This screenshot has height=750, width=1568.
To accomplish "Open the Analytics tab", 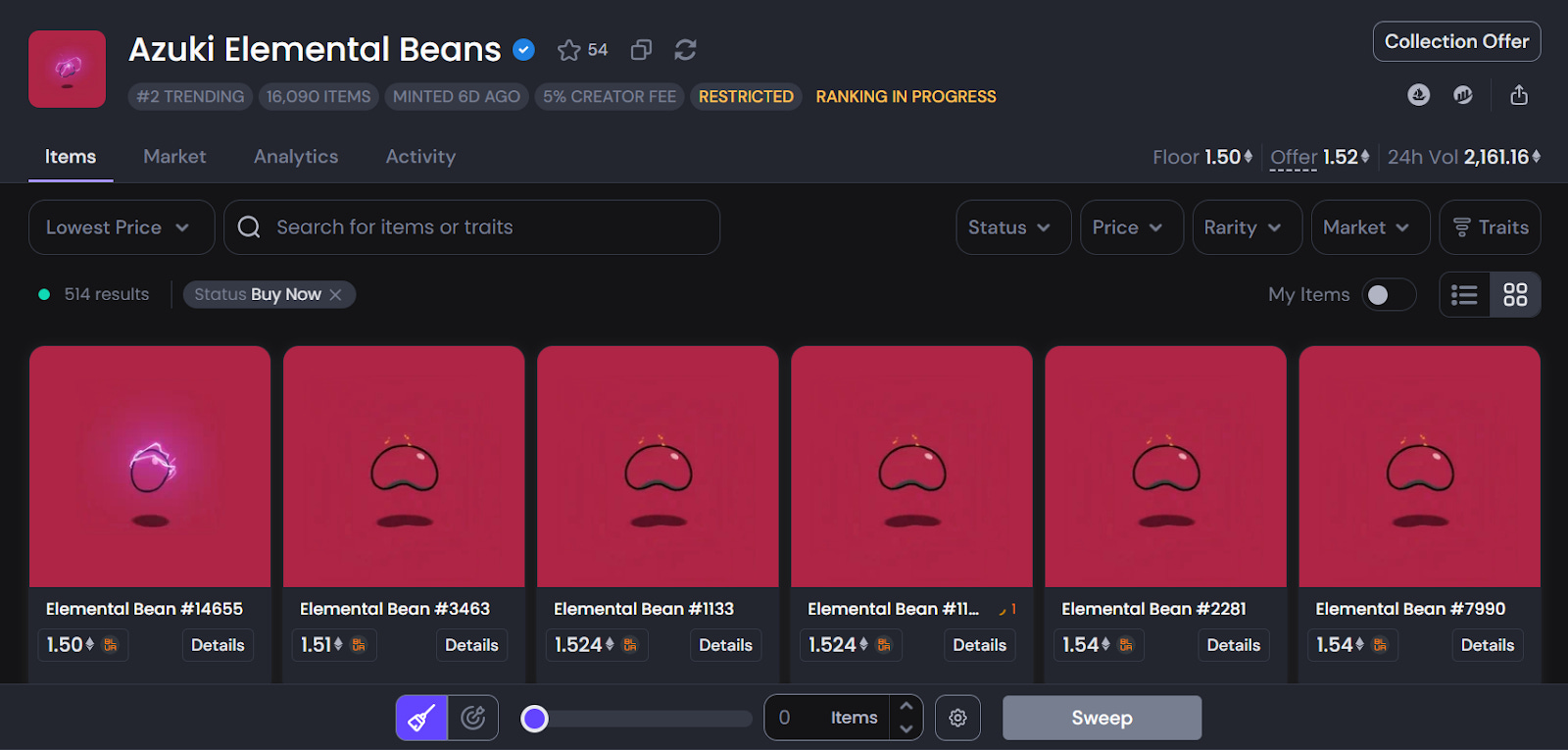I will pyautogui.click(x=296, y=157).
